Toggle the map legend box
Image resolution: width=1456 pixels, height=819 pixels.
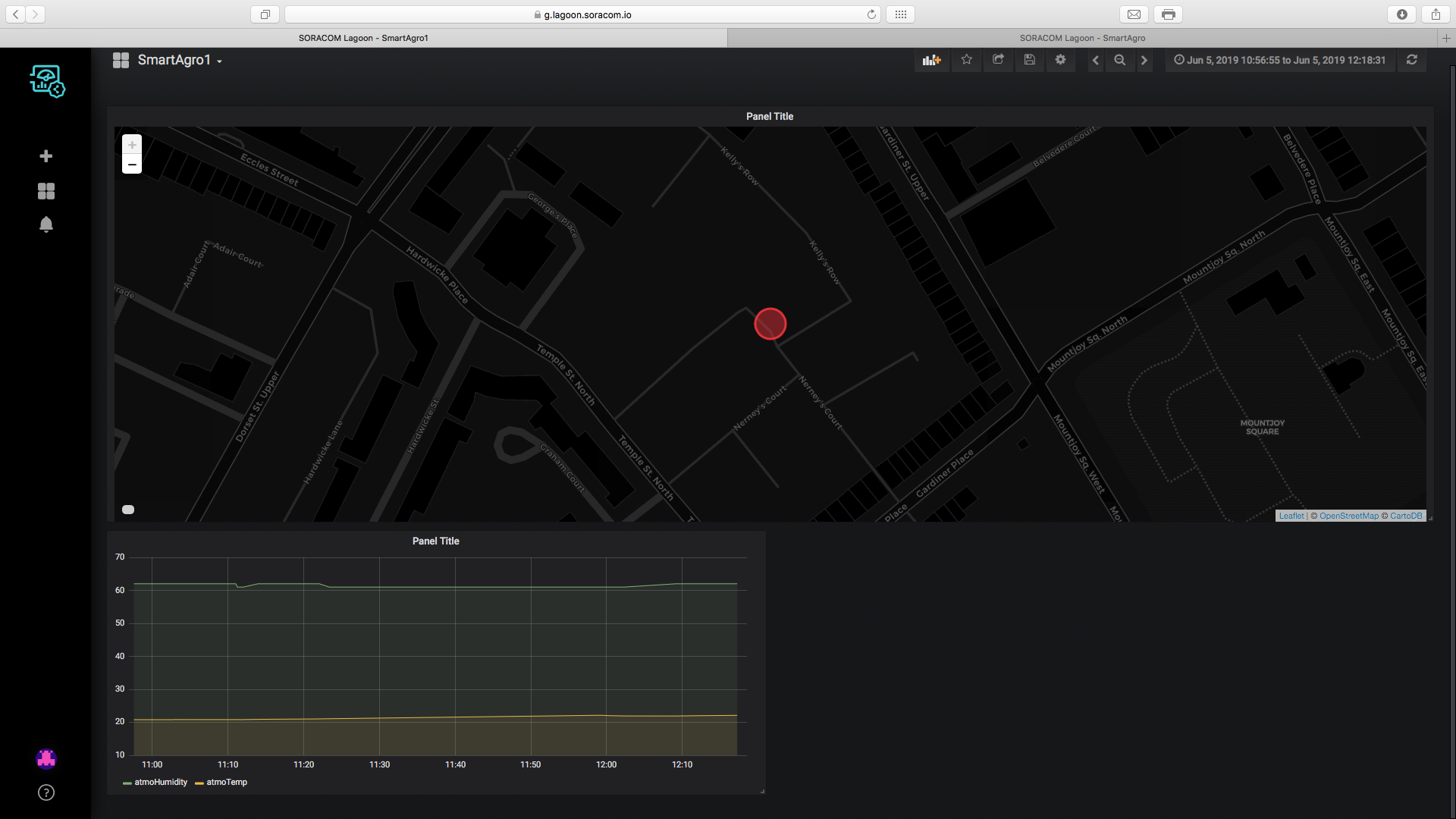click(128, 510)
